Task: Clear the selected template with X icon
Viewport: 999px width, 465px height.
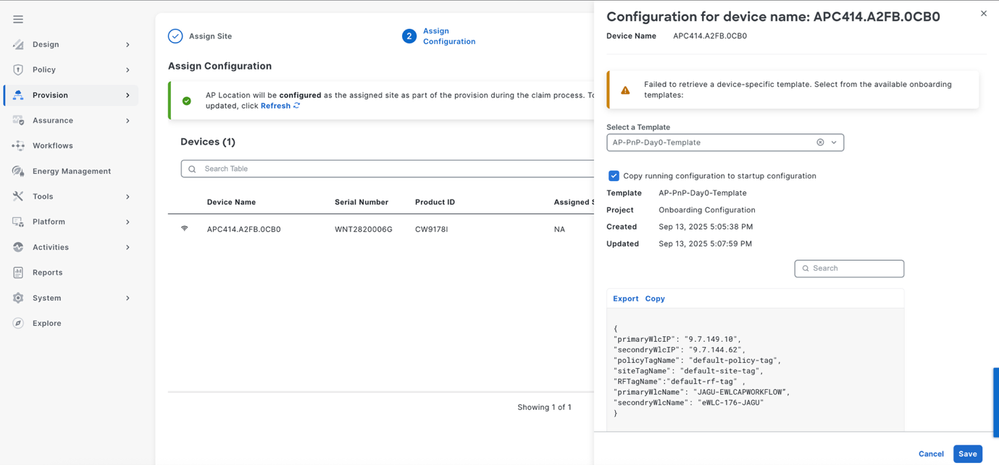Action: [821, 143]
